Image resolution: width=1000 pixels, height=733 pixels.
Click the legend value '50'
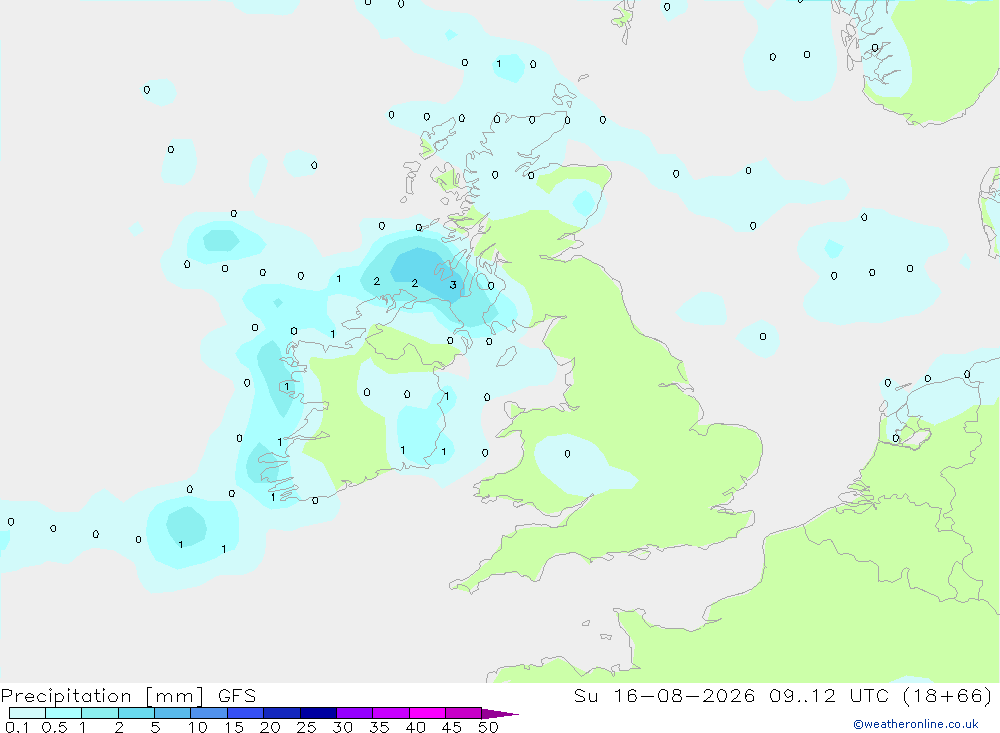488,727
